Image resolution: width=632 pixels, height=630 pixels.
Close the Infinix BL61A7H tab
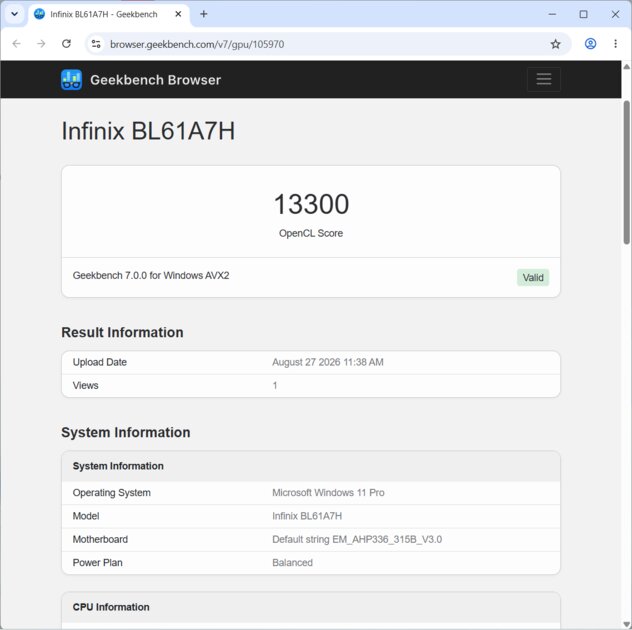[x=178, y=14]
